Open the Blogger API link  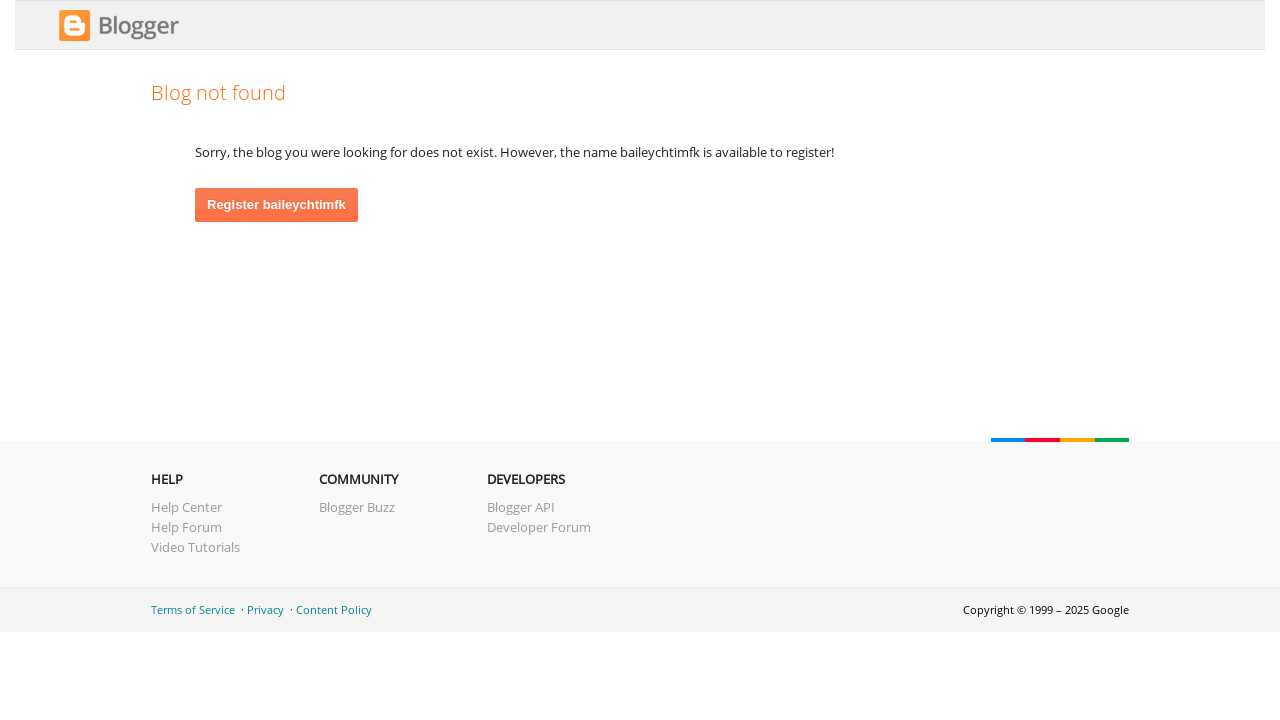pyautogui.click(x=520, y=507)
